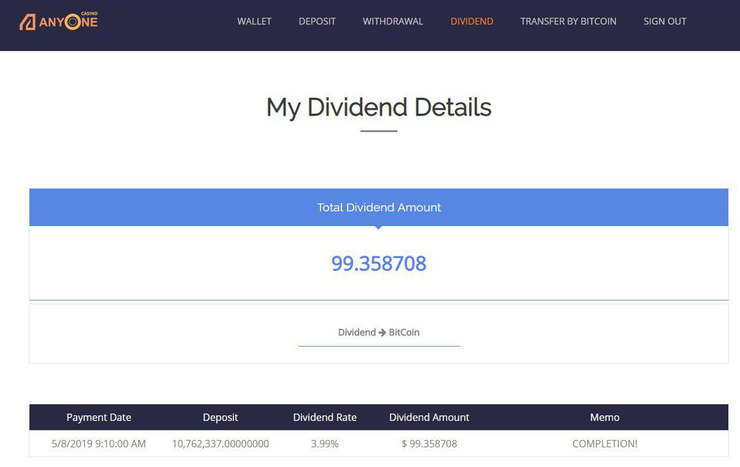Click the Deposit column header

click(x=220, y=417)
